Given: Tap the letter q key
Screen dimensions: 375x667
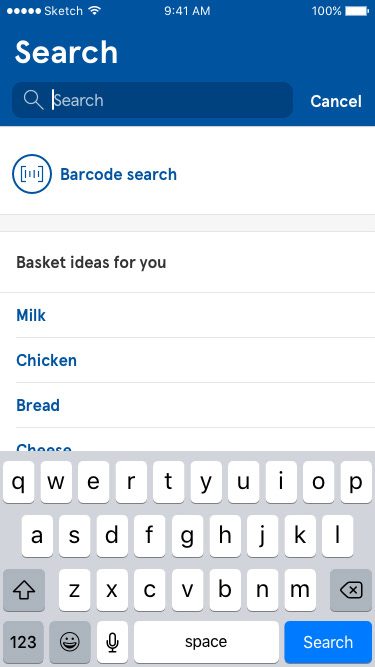Looking at the screenshot, I should (19, 482).
